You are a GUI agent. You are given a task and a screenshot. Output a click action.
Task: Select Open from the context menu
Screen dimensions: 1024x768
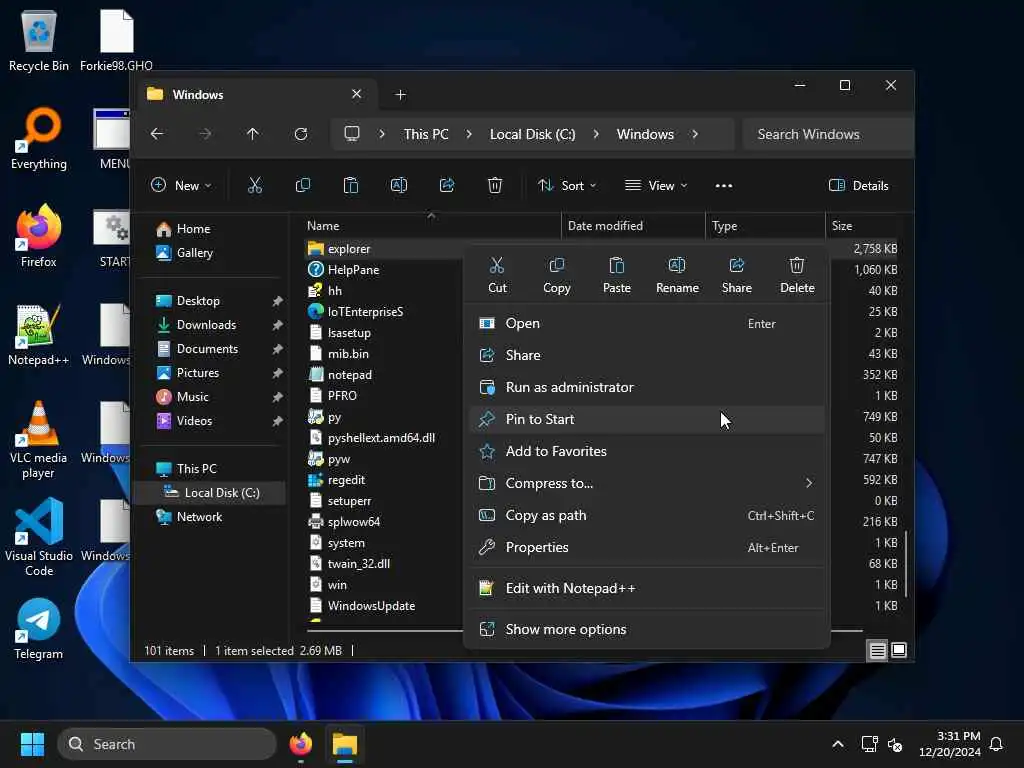647,323
